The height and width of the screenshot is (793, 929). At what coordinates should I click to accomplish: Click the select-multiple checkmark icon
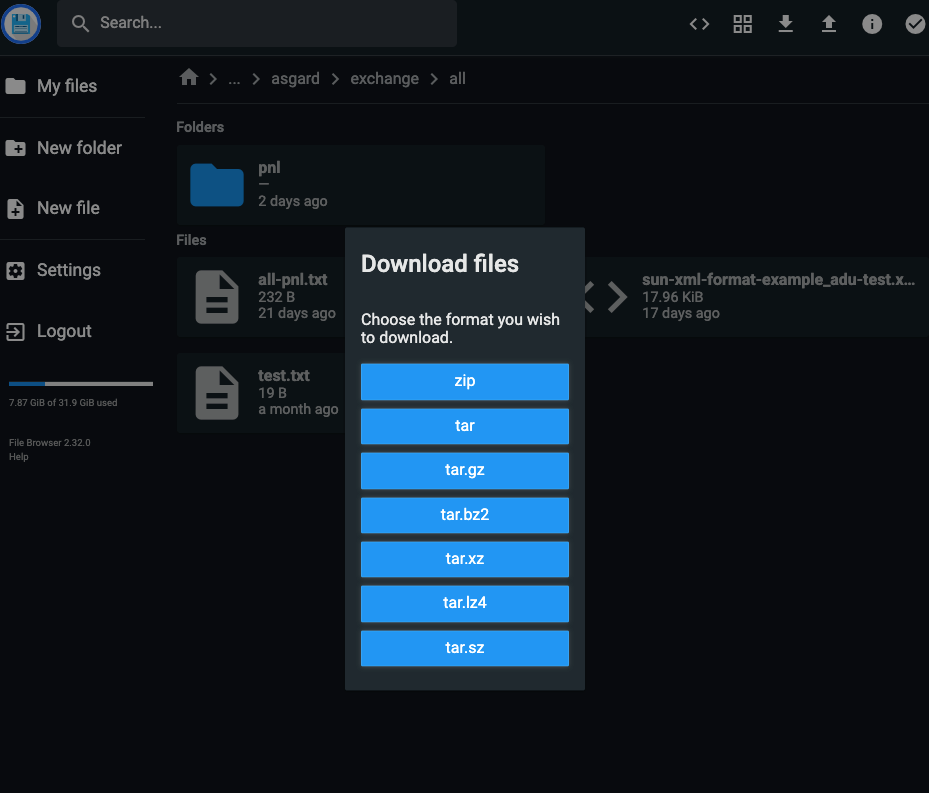[x=915, y=24]
